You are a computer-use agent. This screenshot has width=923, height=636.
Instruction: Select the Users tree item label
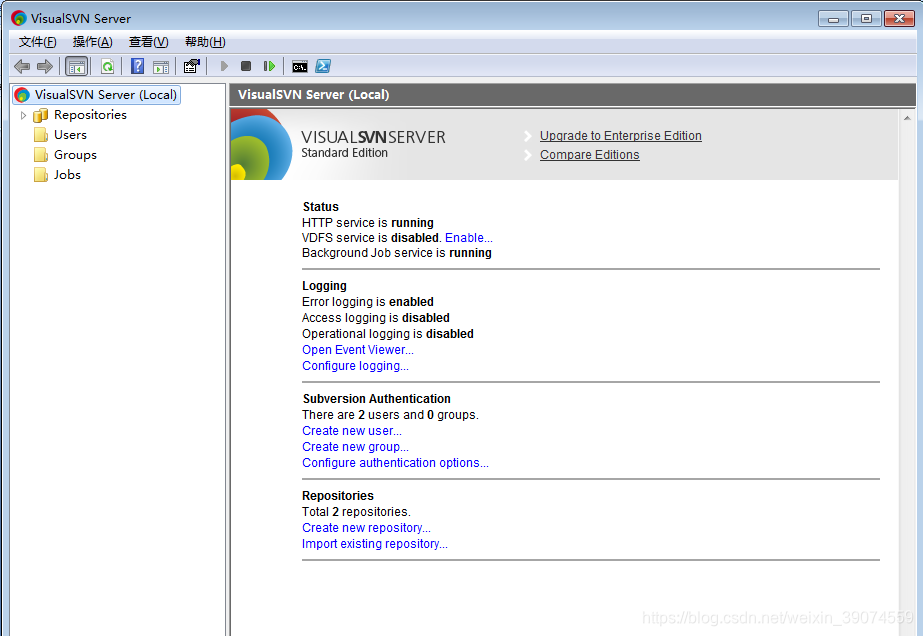[70, 135]
